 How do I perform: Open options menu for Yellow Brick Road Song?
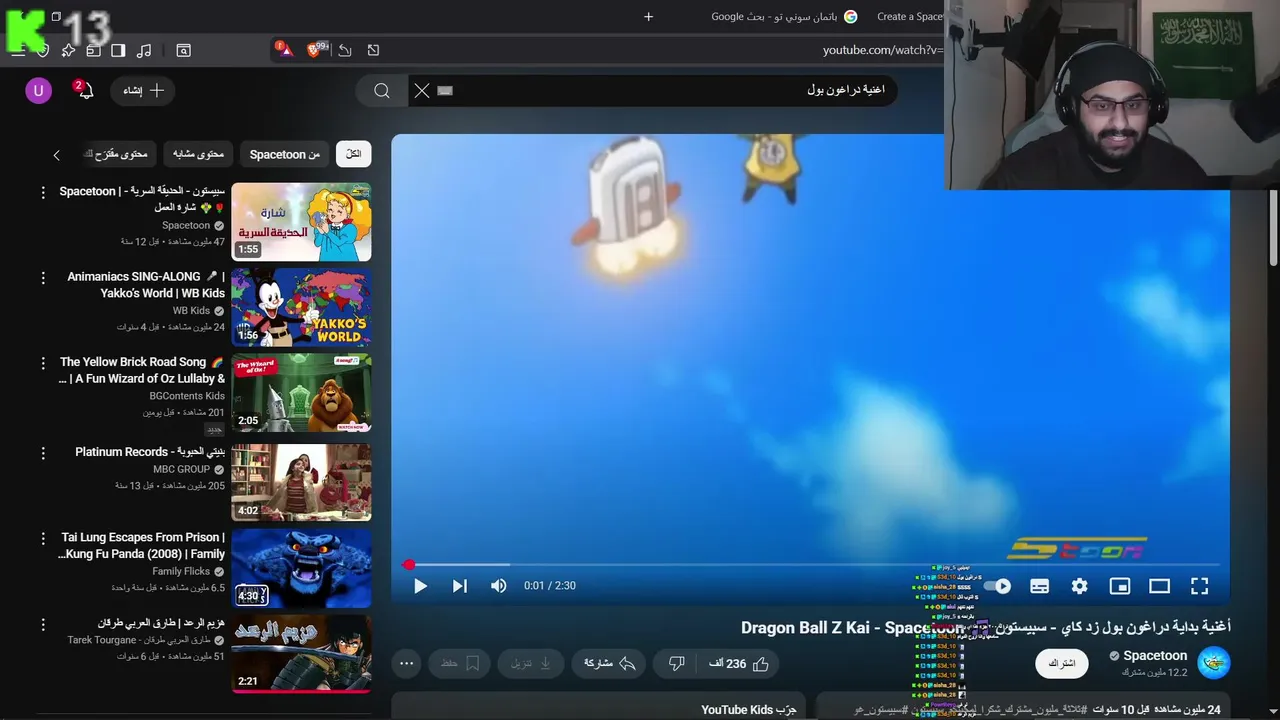(x=43, y=363)
